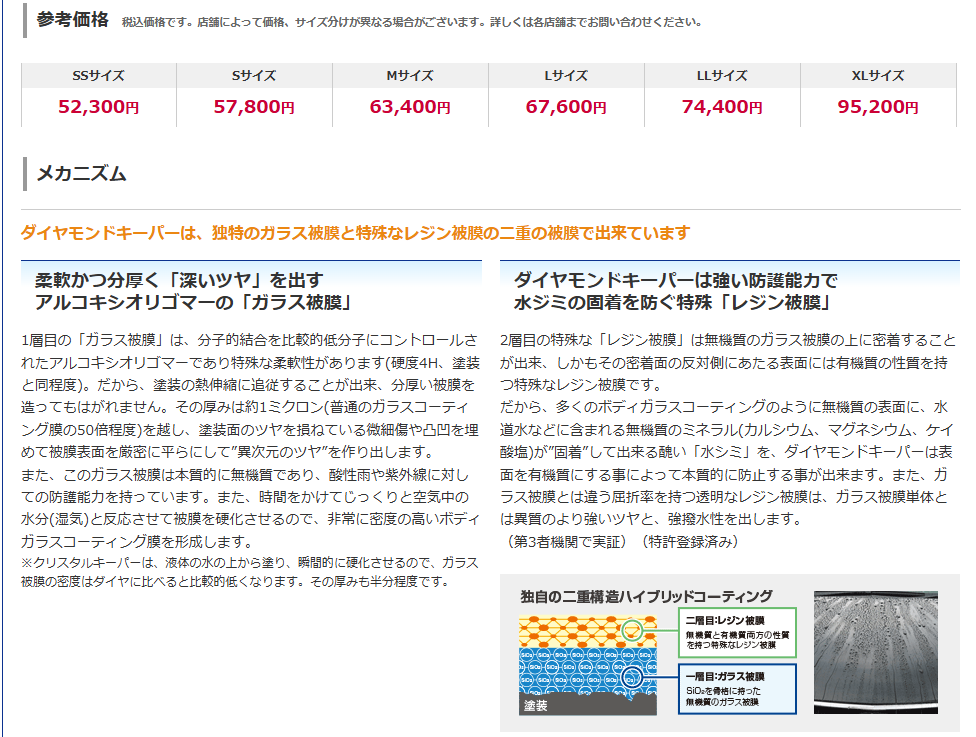Select the Mサイズ column header
Image resolution: width=976 pixels, height=737 pixels.
[x=410, y=76]
